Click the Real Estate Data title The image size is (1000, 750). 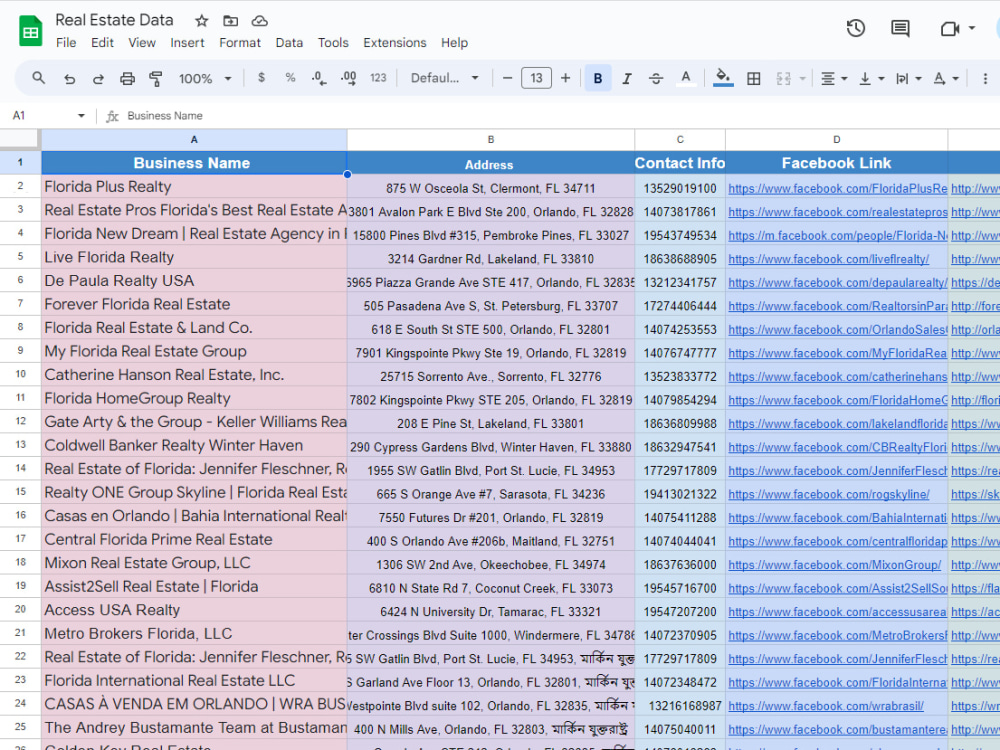coord(114,20)
